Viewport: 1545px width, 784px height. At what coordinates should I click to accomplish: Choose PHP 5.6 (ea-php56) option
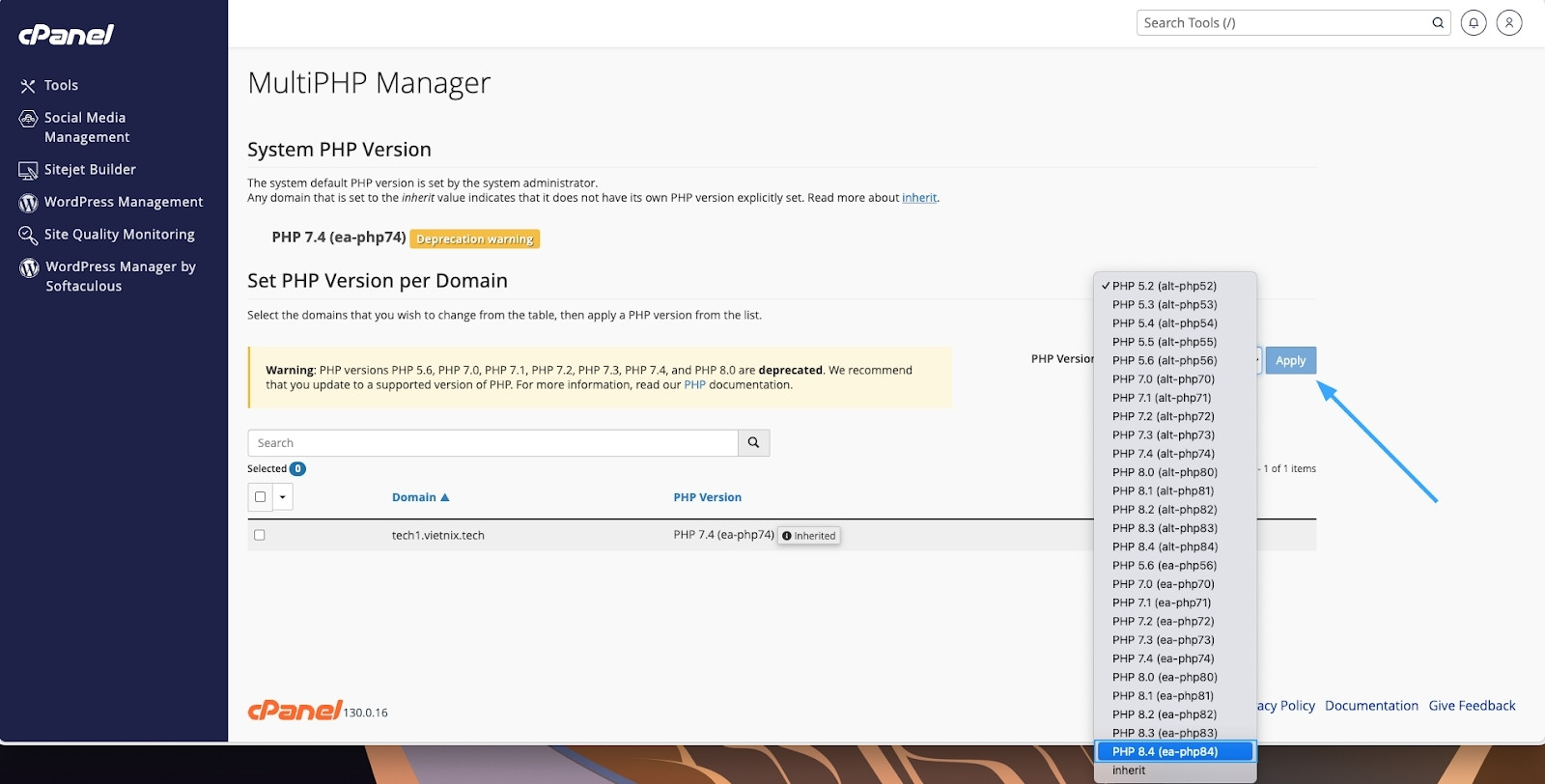tap(1175, 566)
